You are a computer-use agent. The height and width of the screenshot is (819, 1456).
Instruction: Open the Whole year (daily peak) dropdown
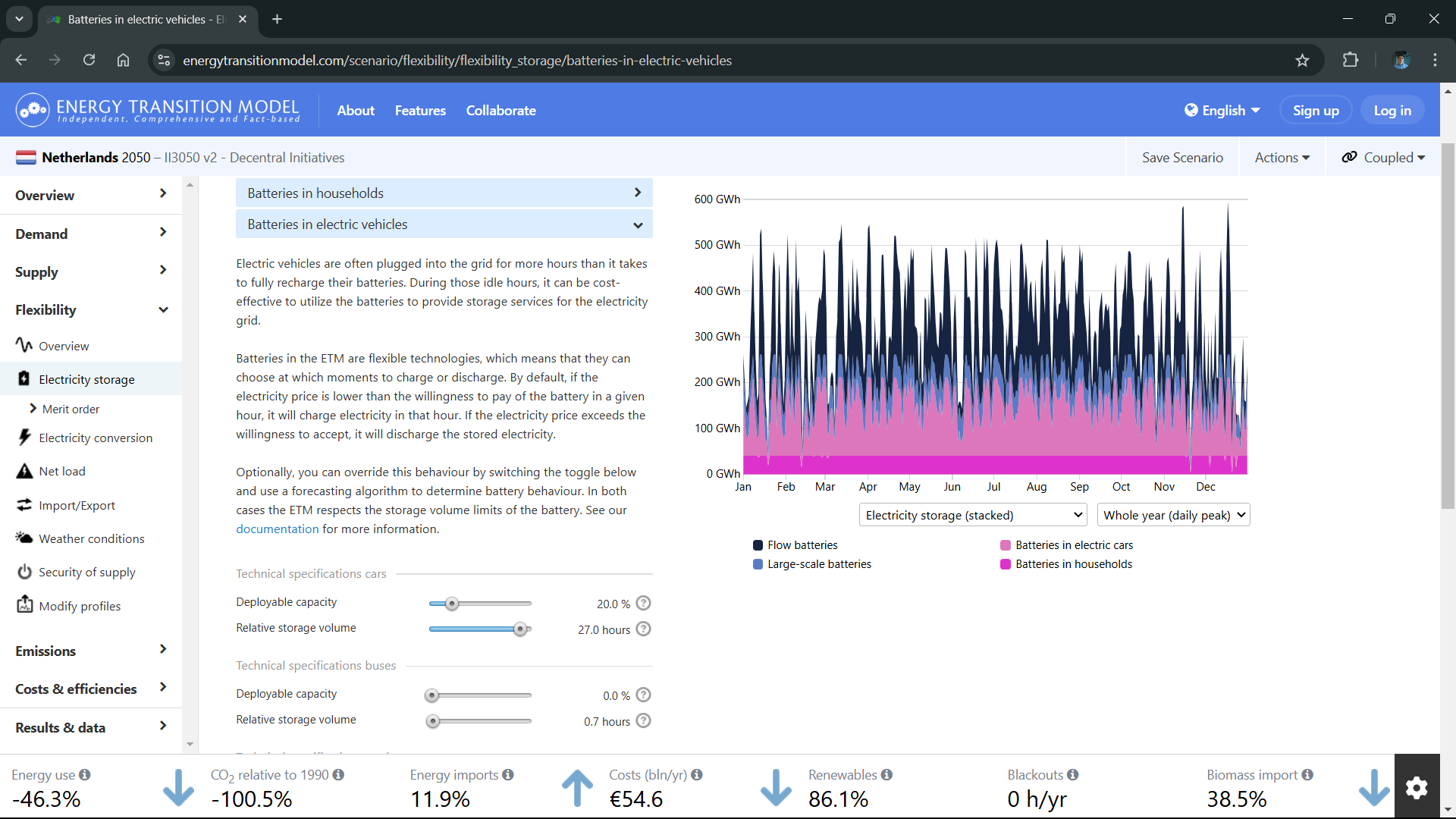tap(1173, 515)
